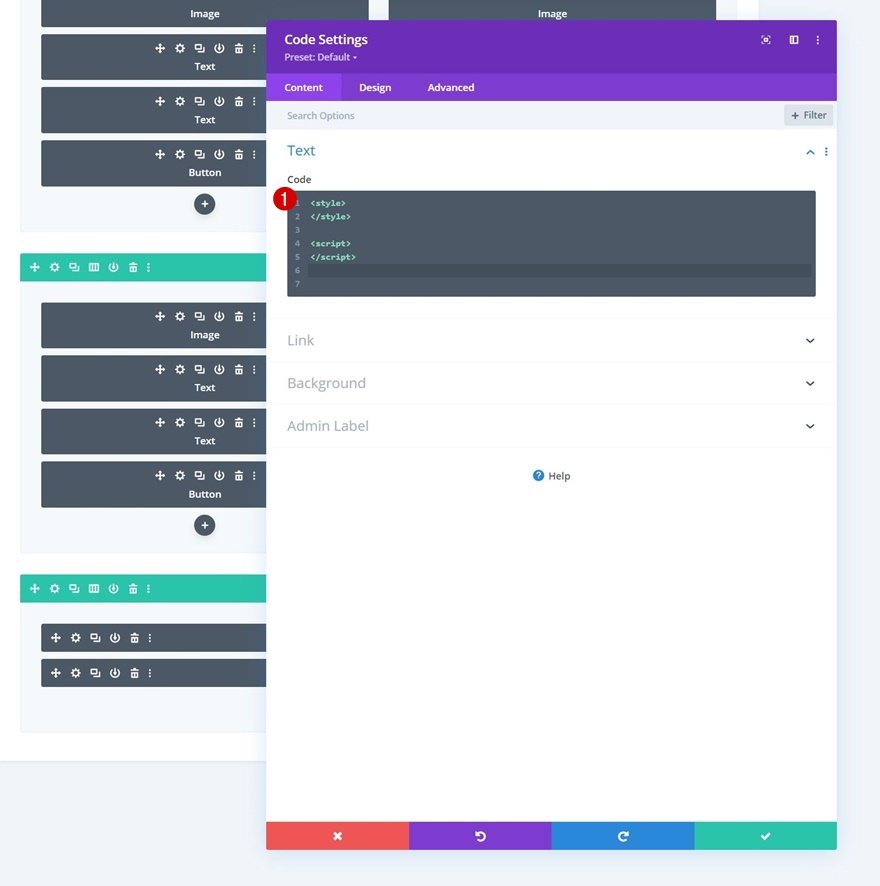The image size is (880, 886).
Task: Switch to the Design tab
Action: 375,88
